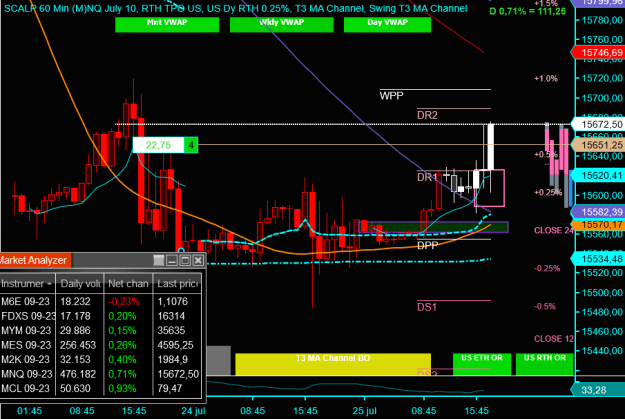Click the DR2 resistance level label
The image size is (625, 419).
coord(427,115)
